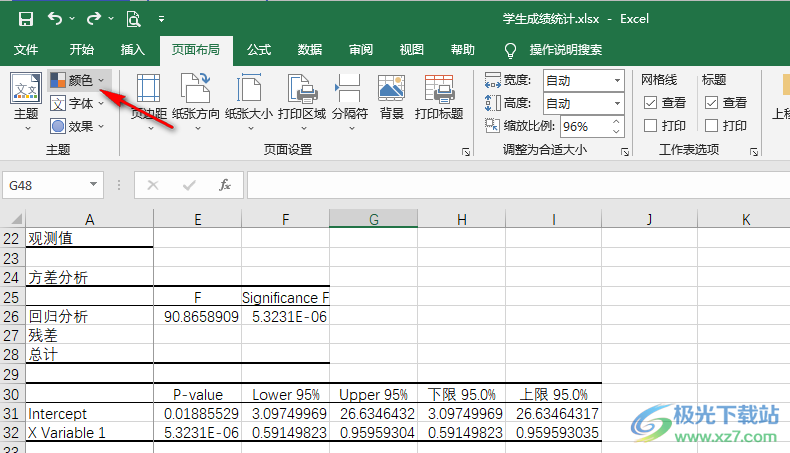The width and height of the screenshot is (790, 453).
Task: Open the 文件 File tab
Action: [26, 49]
